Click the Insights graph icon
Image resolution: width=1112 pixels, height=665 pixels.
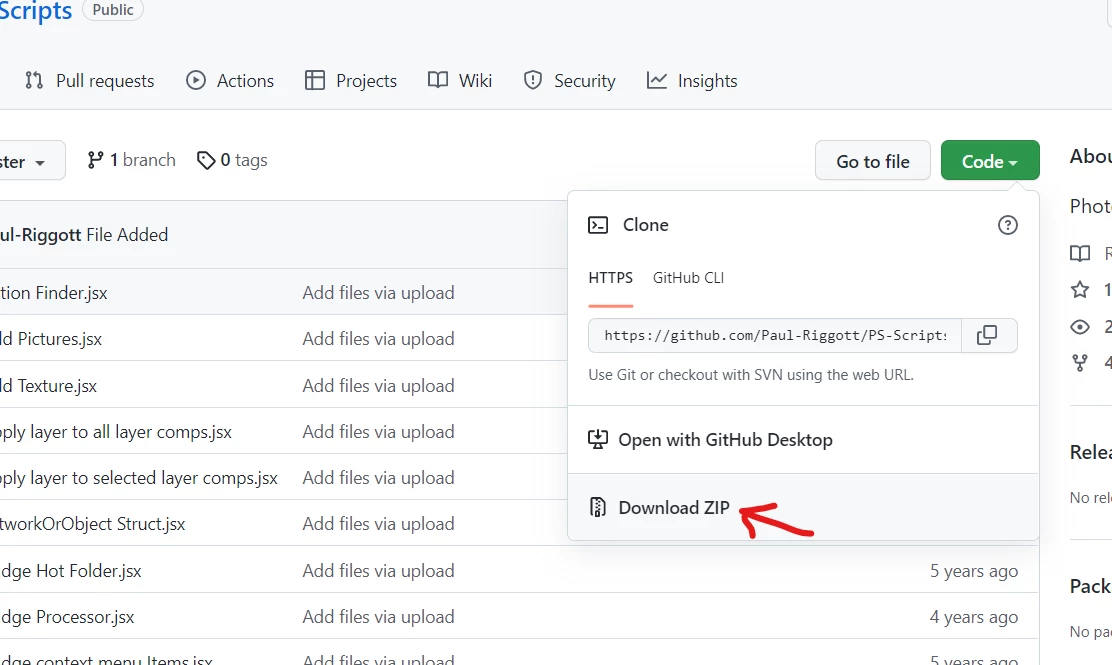pyautogui.click(x=657, y=80)
